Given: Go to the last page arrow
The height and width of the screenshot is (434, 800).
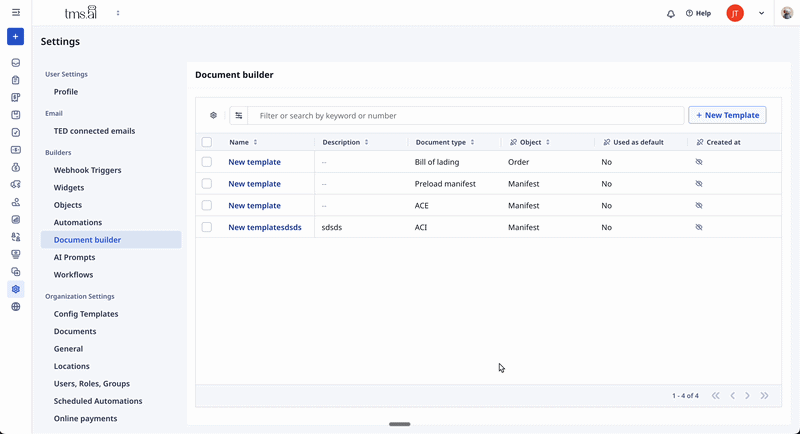Looking at the screenshot, I should click(x=764, y=396).
